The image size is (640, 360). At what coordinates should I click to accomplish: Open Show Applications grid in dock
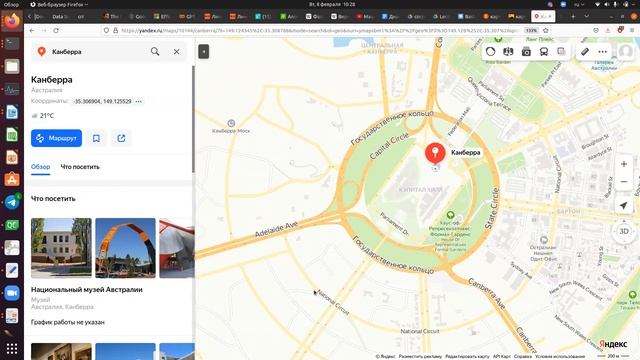[12, 349]
